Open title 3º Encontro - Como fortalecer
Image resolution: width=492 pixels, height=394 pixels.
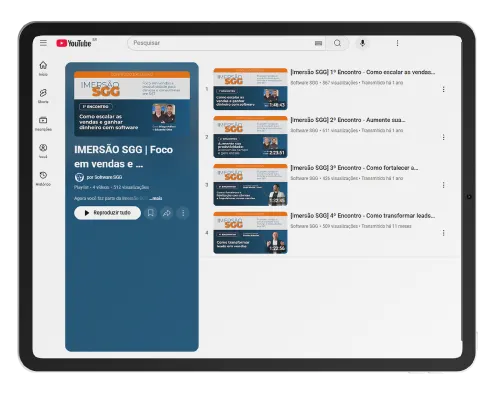[x=354, y=168]
